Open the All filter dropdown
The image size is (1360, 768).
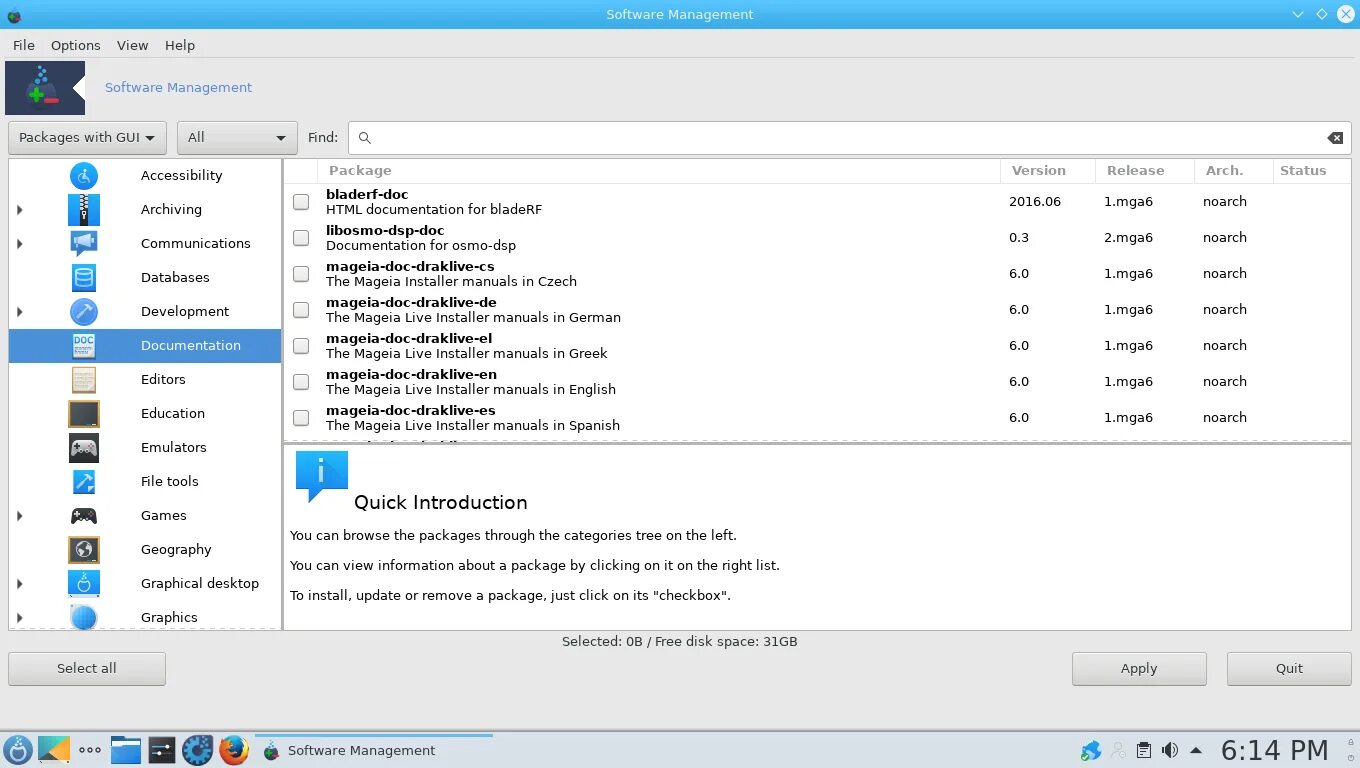236,137
